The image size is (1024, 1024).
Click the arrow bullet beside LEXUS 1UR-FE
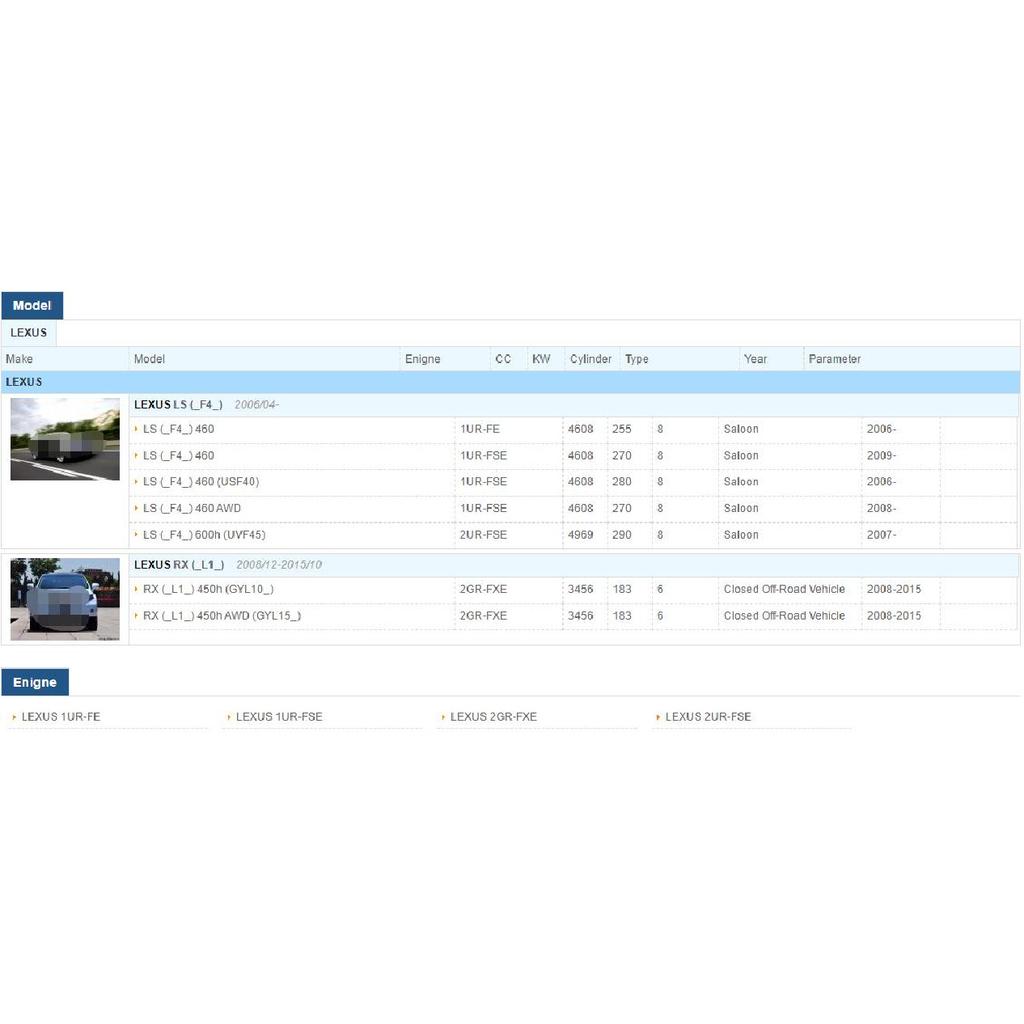[x=14, y=717]
